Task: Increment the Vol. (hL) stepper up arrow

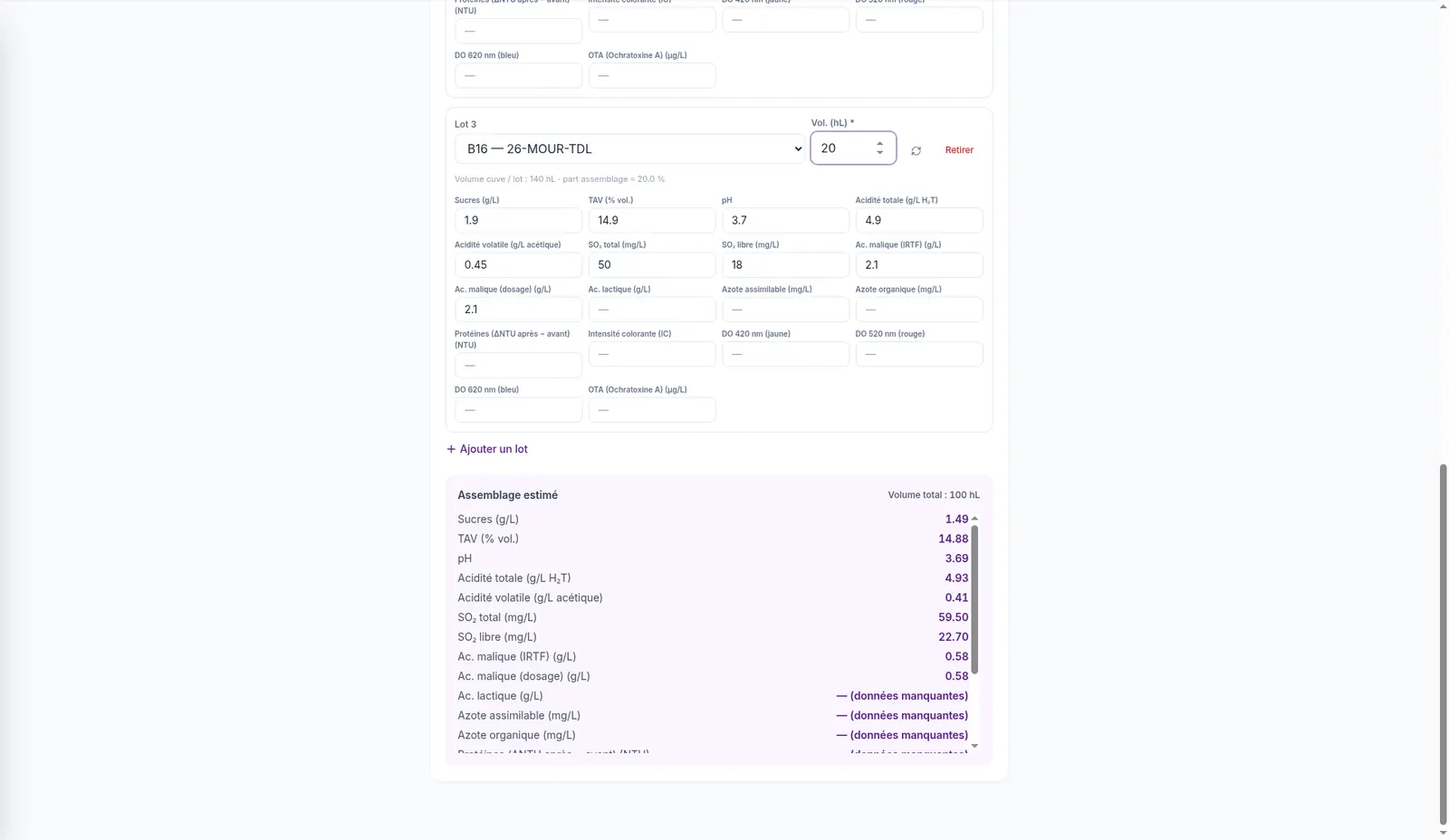Action: pos(879,143)
